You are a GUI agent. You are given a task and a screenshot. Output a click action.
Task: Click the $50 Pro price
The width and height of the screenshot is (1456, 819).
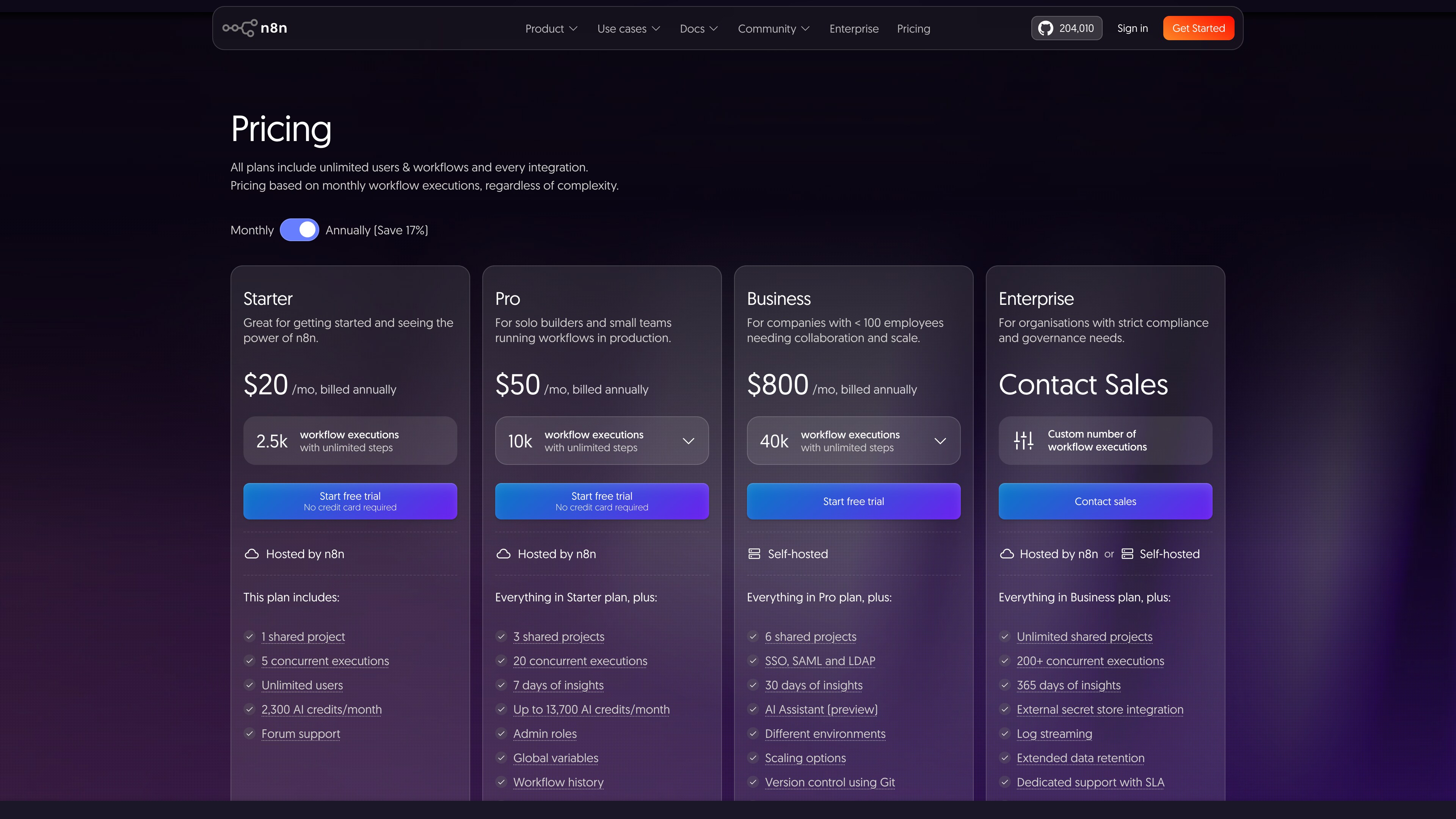pyautogui.click(x=518, y=385)
